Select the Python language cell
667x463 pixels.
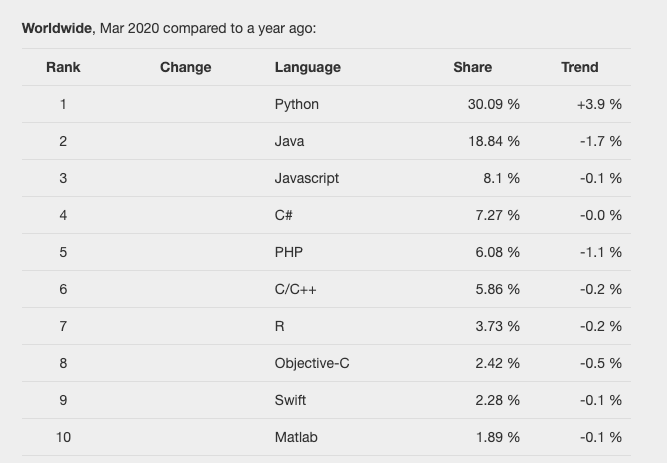[297, 104]
